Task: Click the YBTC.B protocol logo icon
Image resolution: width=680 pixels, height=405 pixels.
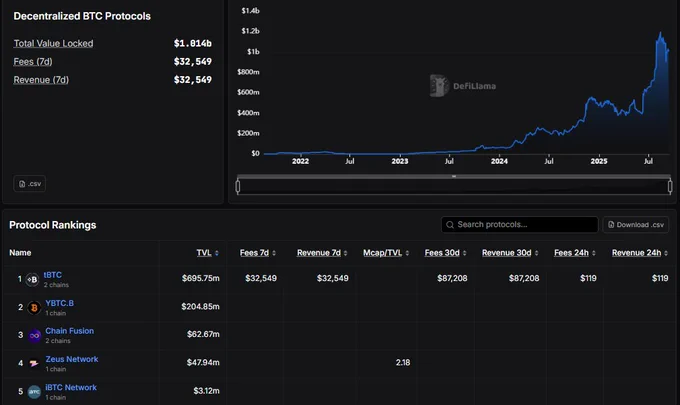Action: click(34, 308)
